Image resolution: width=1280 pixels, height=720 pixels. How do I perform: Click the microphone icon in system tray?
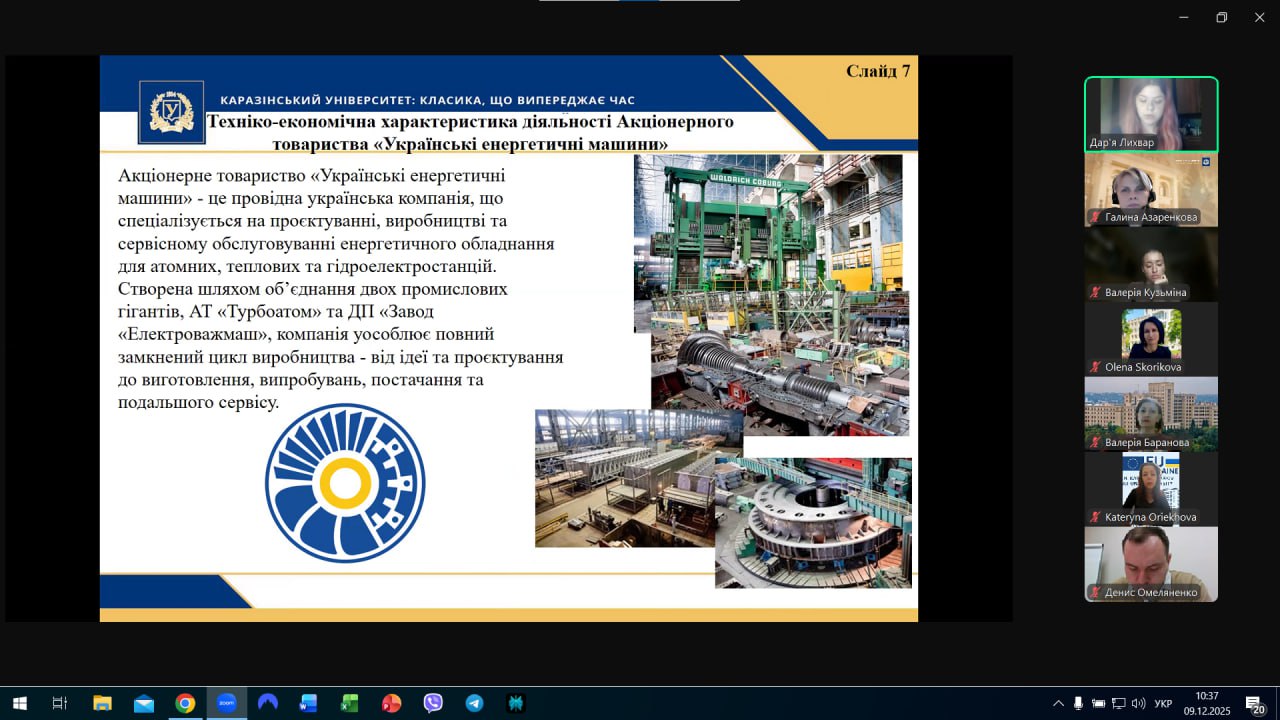[x=1078, y=703]
